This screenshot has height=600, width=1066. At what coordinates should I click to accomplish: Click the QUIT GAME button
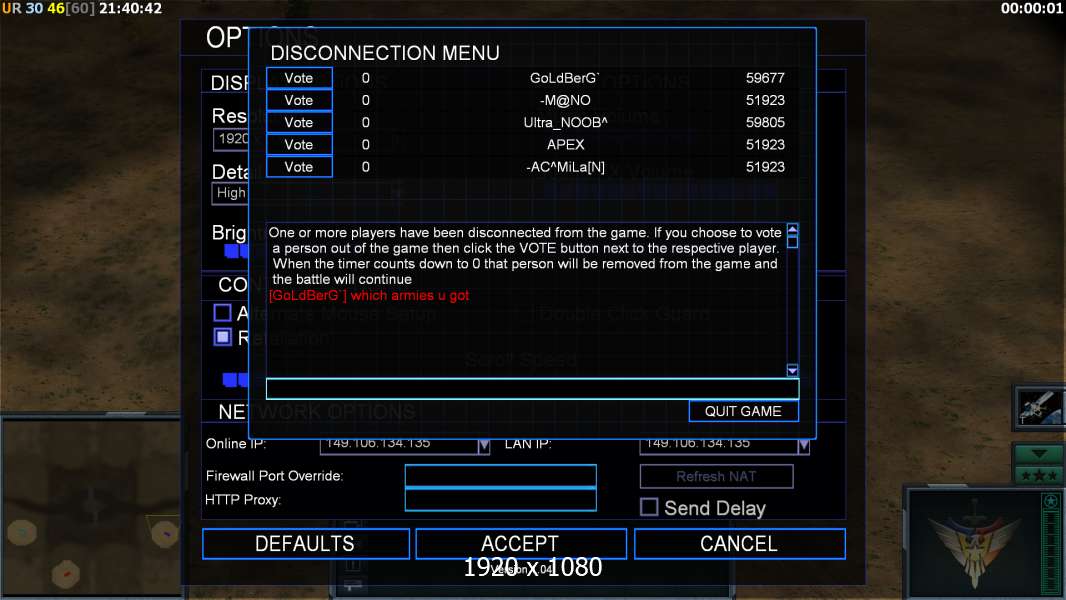click(743, 411)
